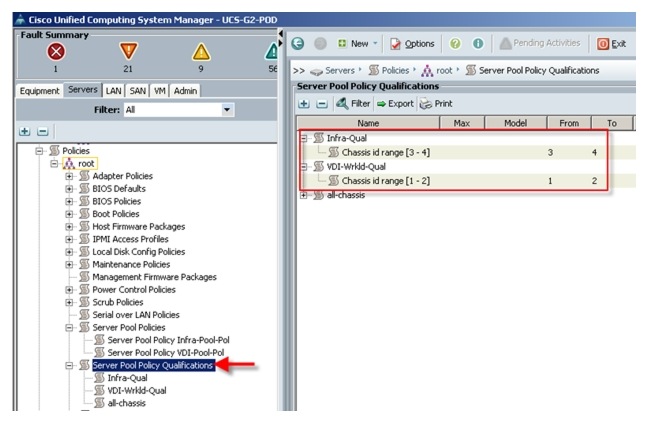
Task: Select Local Disk Config Policies
Action: tap(139, 252)
